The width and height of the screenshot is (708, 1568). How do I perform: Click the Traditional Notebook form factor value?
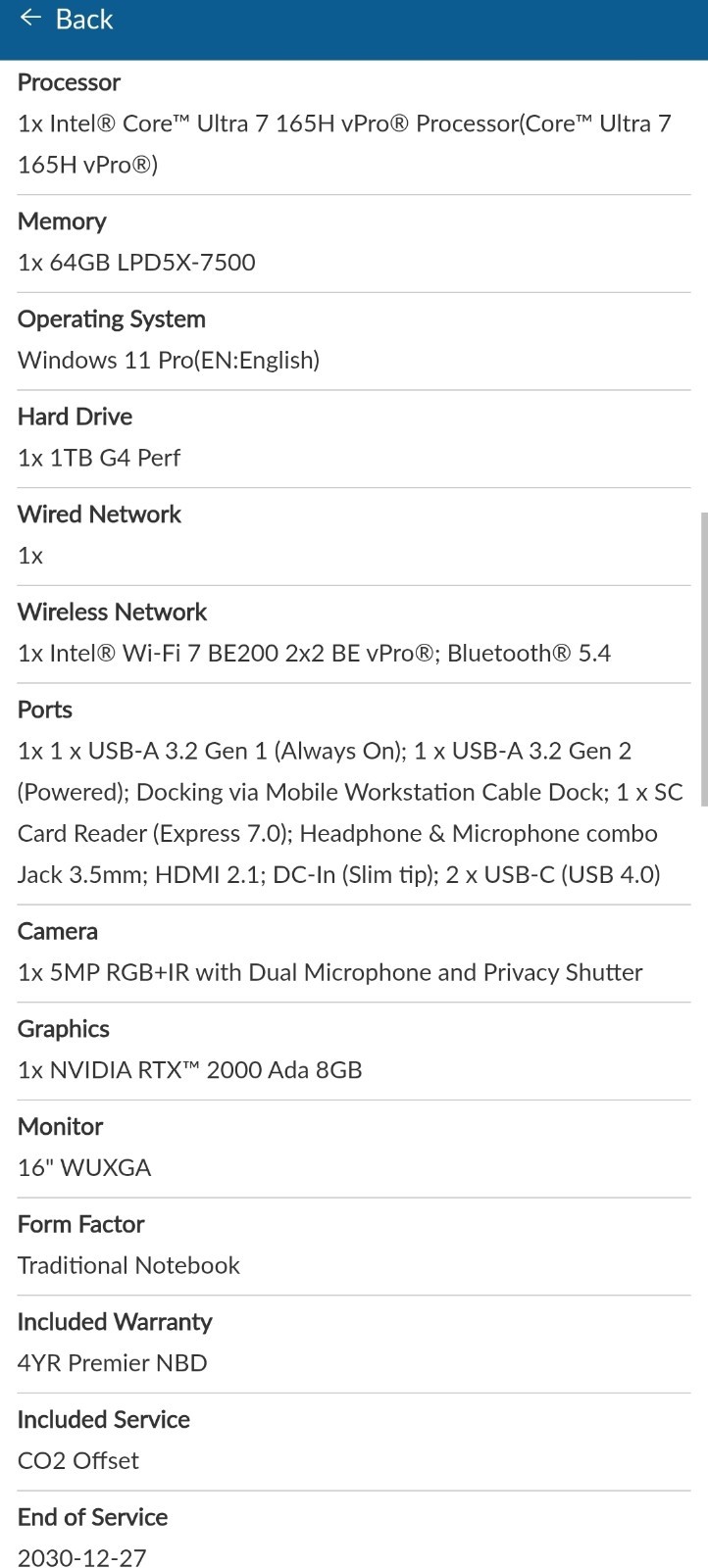[128, 1265]
